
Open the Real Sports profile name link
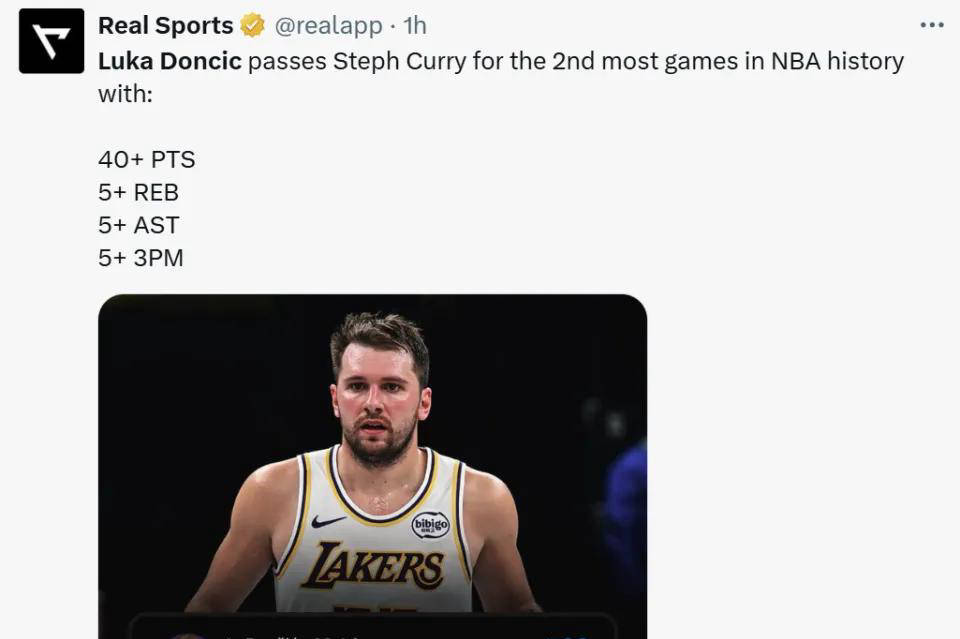(x=165, y=26)
